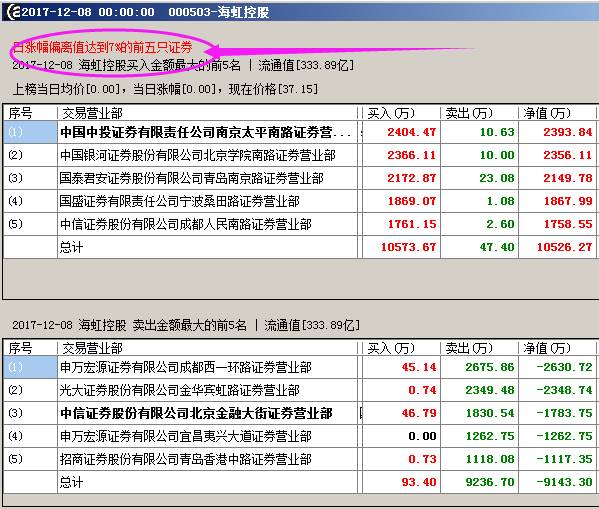This screenshot has width=599, height=509.
Task: Click 序号 column header in buy table
Action: [20, 113]
